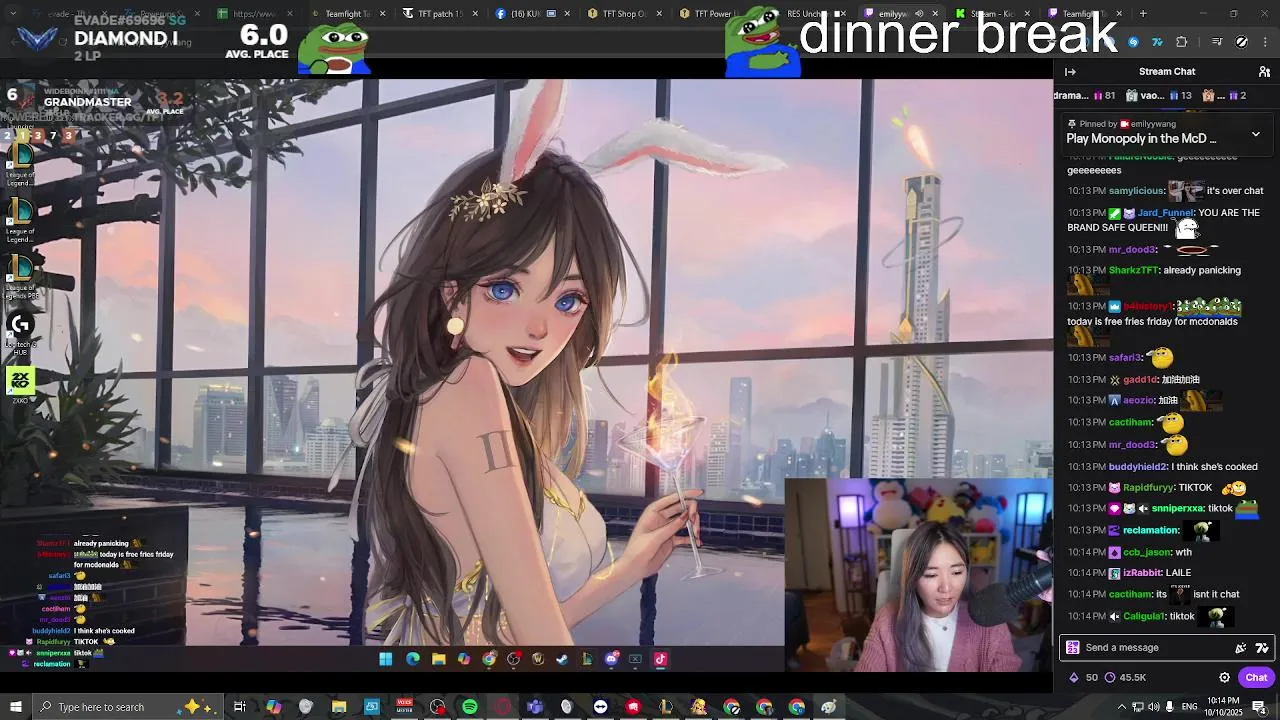Open the notification center icon
Image resolution: width=1280 pixels, height=720 pixels.
point(1259,707)
